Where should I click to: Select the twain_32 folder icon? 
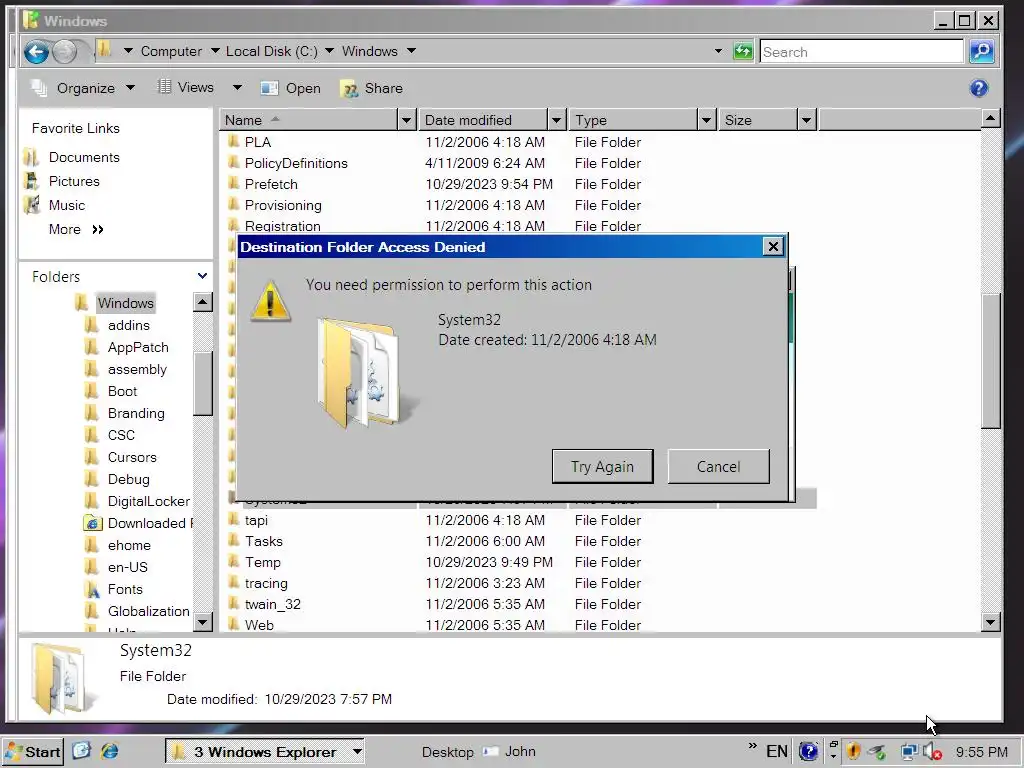click(x=233, y=604)
